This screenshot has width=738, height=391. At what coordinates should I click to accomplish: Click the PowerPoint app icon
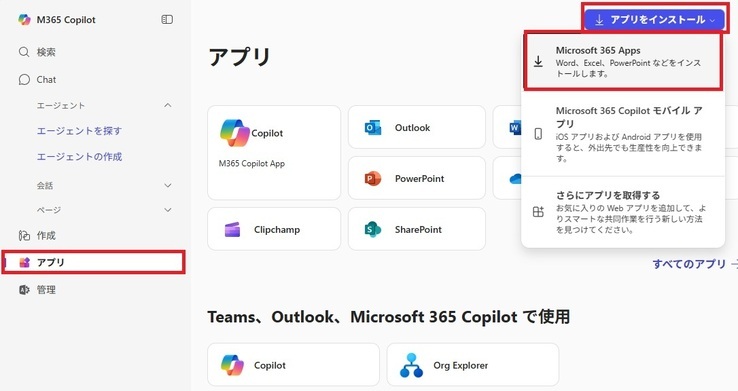373,178
